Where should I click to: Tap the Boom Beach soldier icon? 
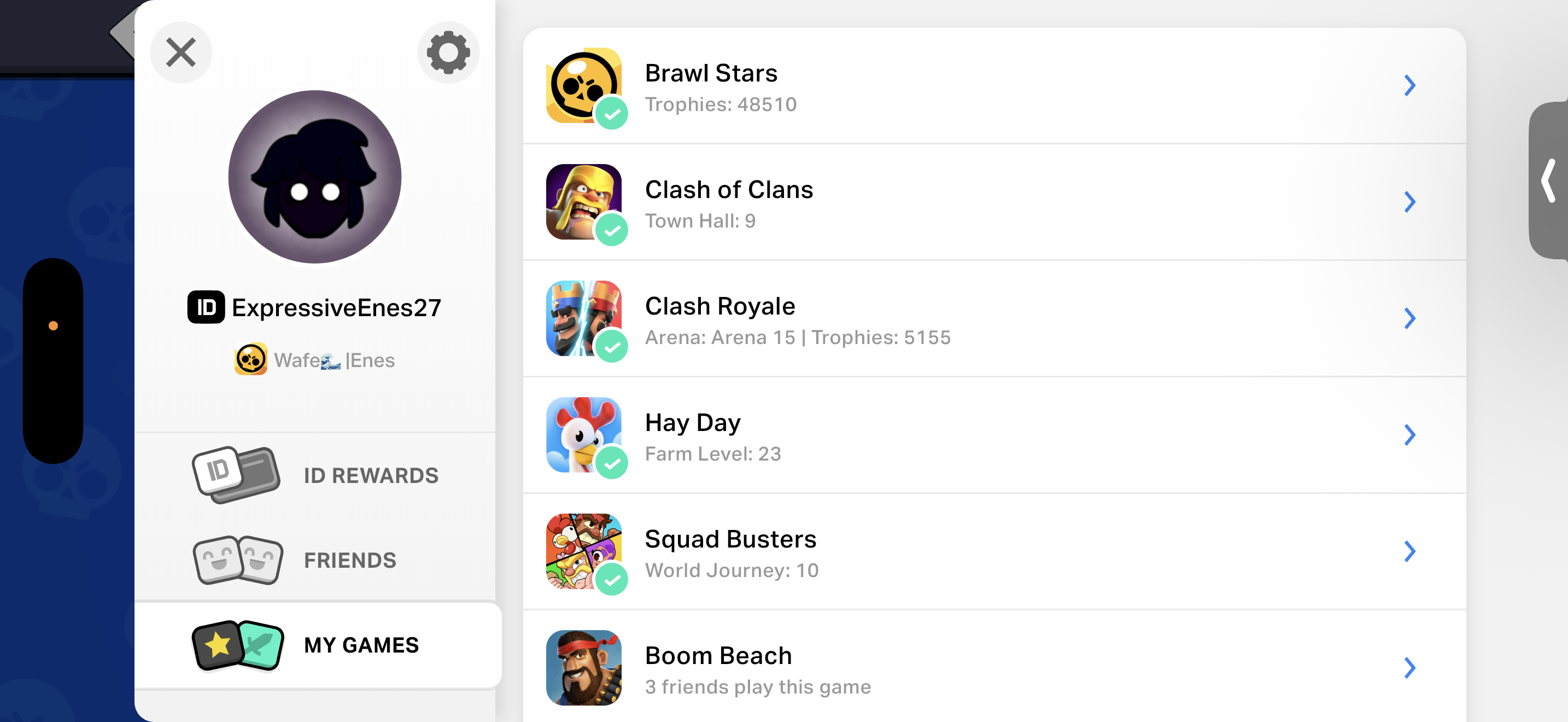tap(583, 668)
